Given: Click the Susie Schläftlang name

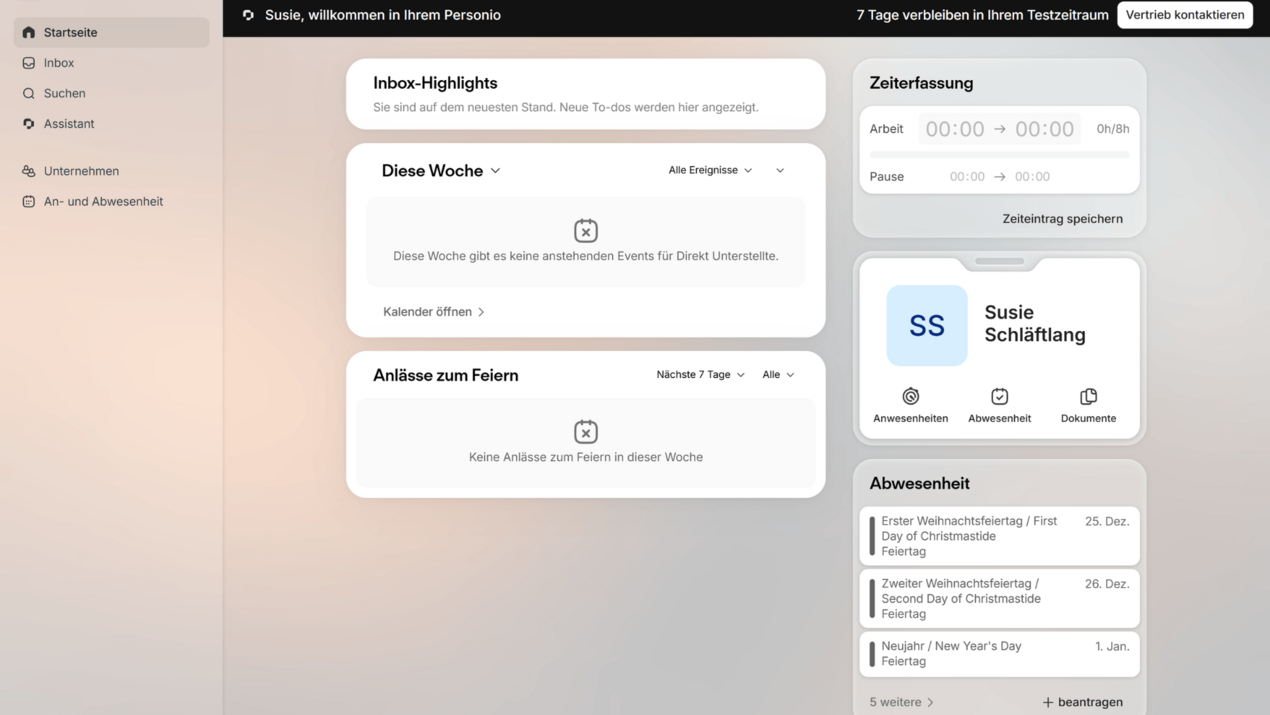Looking at the screenshot, I should pos(1035,323).
